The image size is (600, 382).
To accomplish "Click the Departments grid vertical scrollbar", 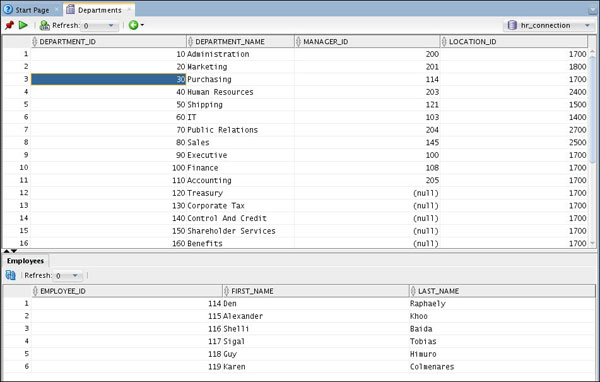I will click(x=593, y=111).
